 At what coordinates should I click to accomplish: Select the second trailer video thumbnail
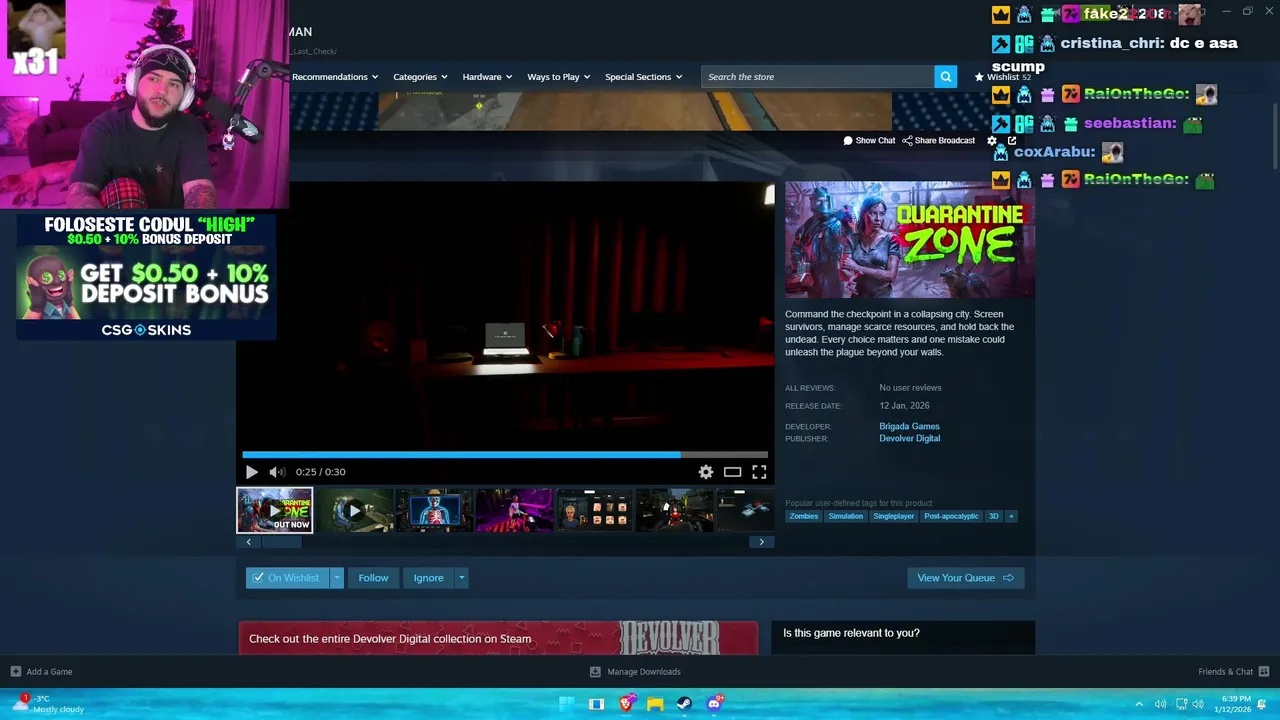[354, 510]
